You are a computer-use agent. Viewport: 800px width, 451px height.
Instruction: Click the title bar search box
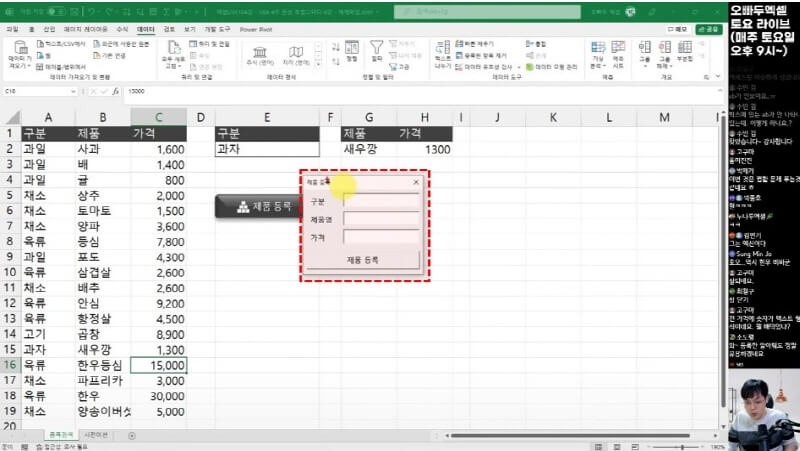487,12
